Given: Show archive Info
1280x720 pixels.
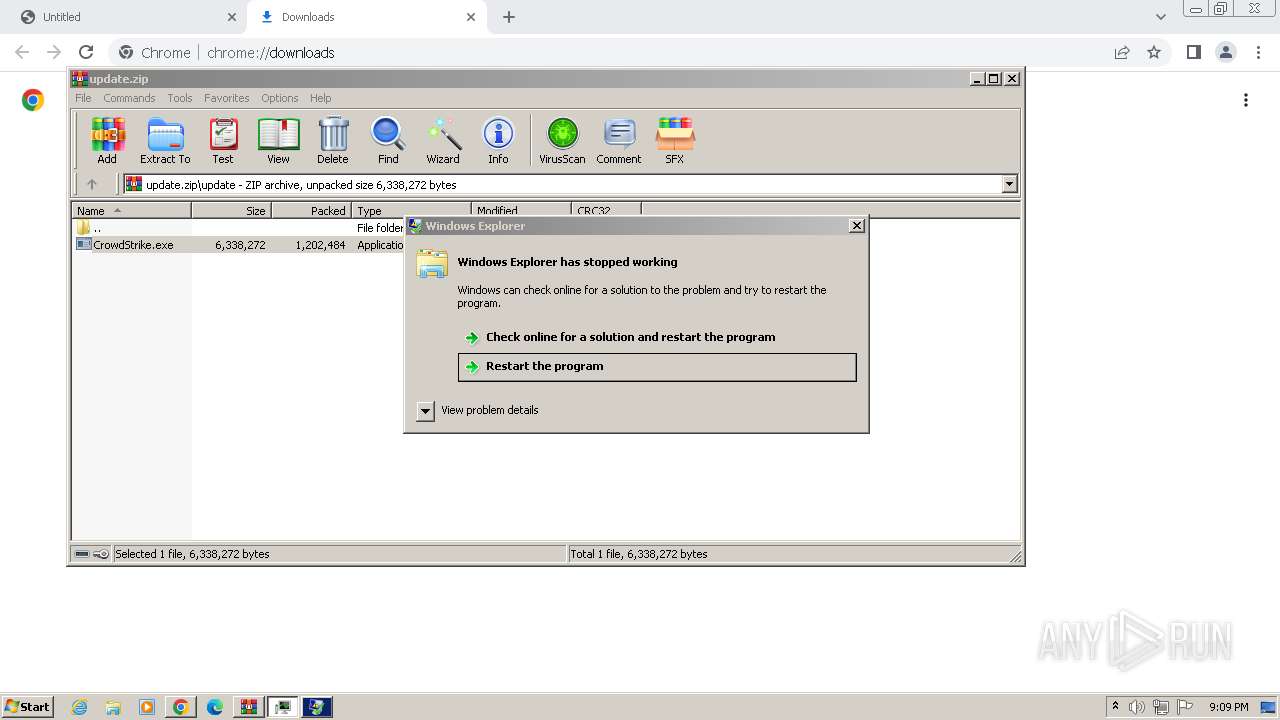Looking at the screenshot, I should point(498,140).
